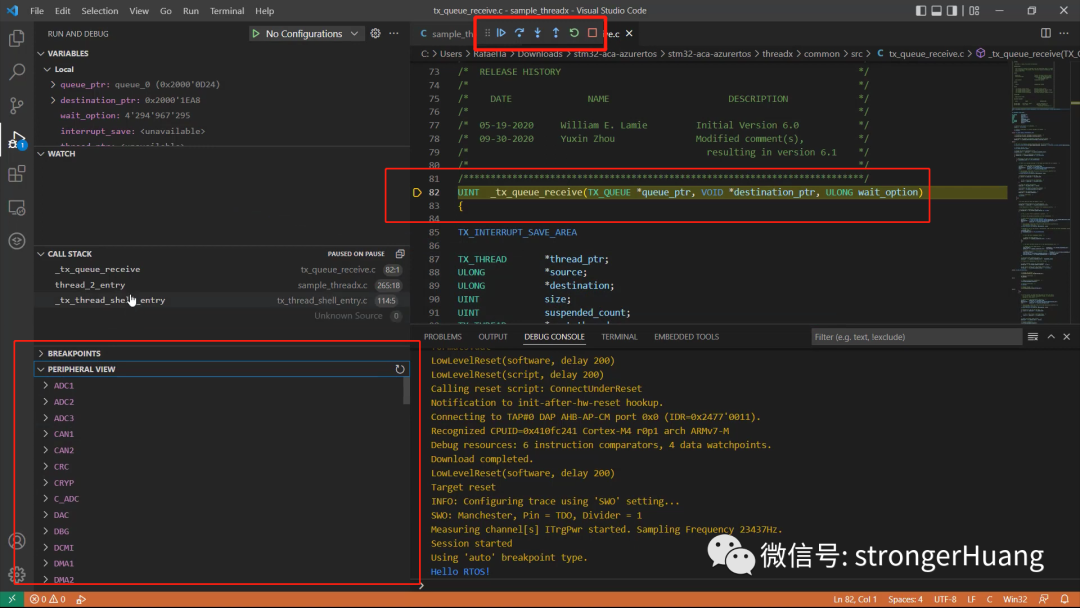Image resolution: width=1080 pixels, height=608 pixels.
Task: Click the Ln 82, Col 1 status entry
Action: 854,599
